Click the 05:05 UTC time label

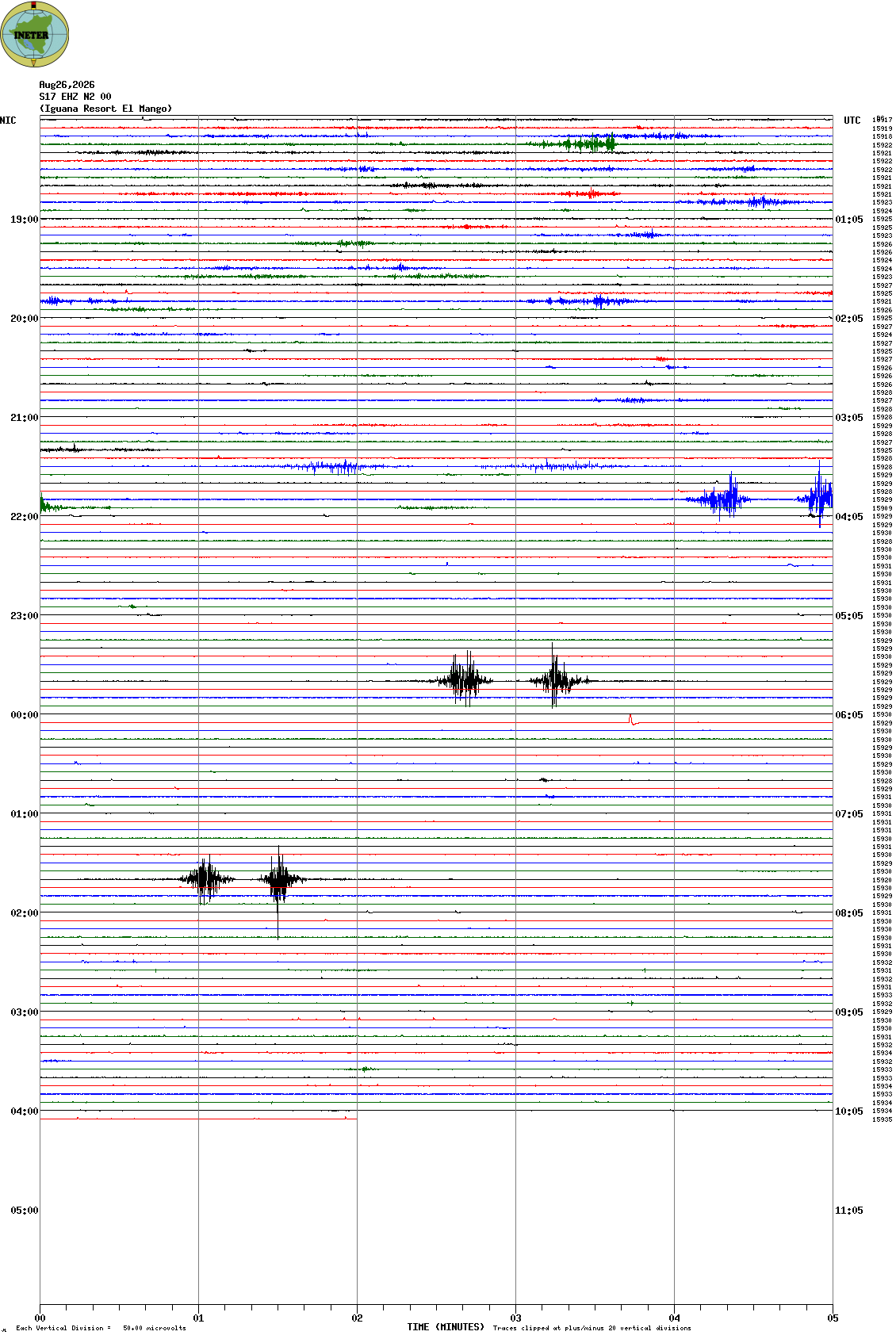[x=849, y=616]
